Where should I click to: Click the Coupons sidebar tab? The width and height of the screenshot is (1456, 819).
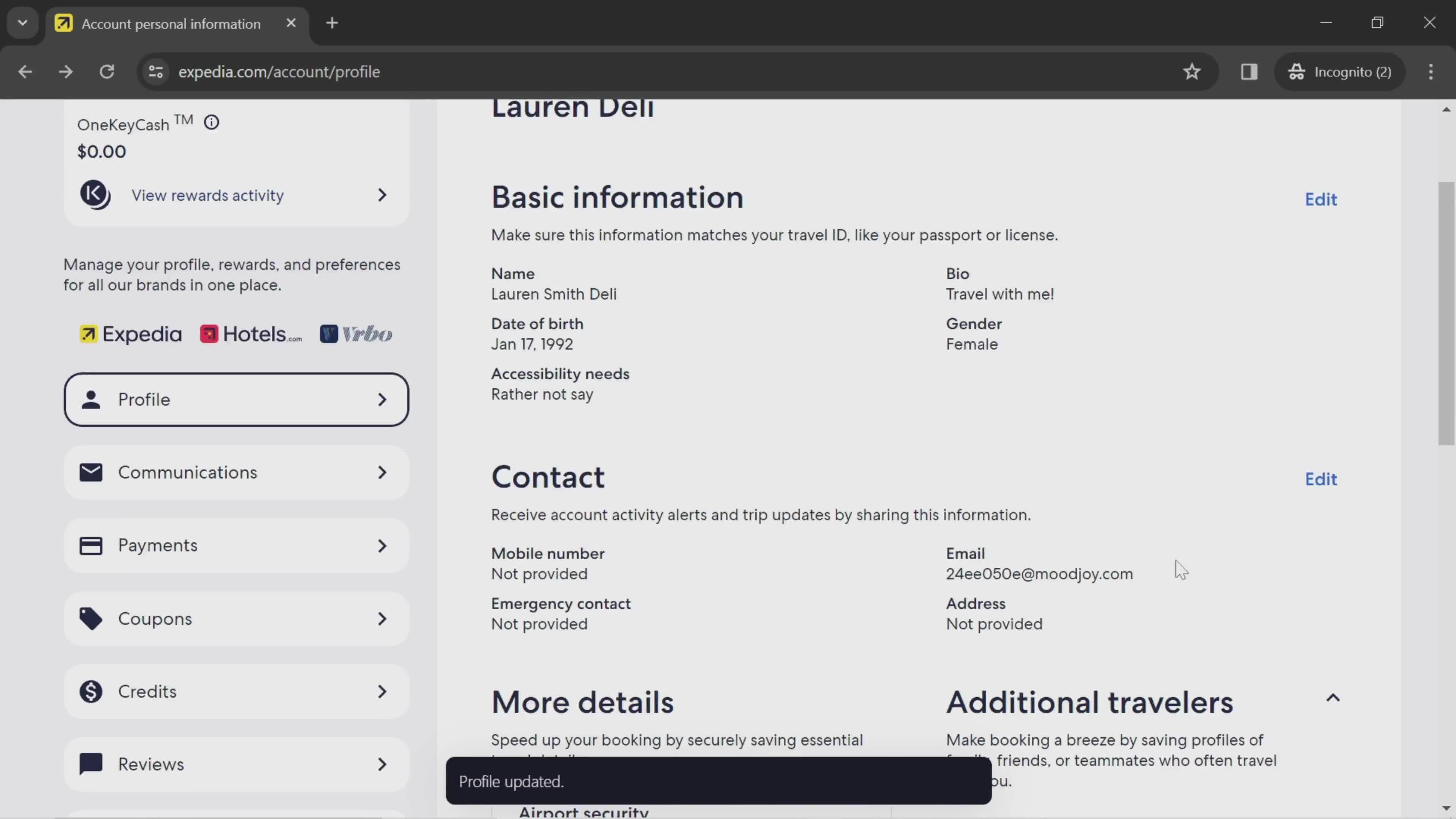tap(235, 618)
